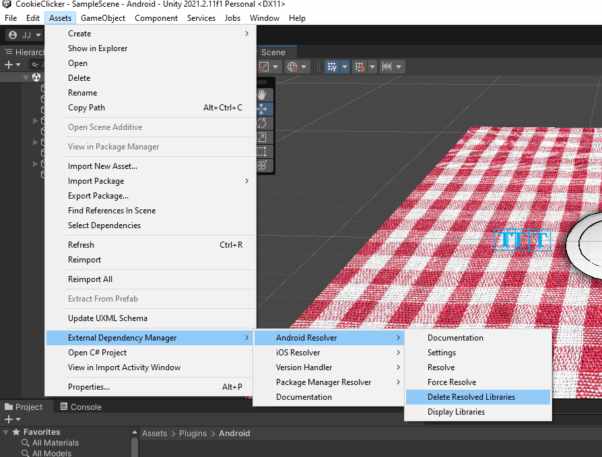The width and height of the screenshot is (602, 457).
Task: Choose Export Package...
Action: click(x=150, y=196)
